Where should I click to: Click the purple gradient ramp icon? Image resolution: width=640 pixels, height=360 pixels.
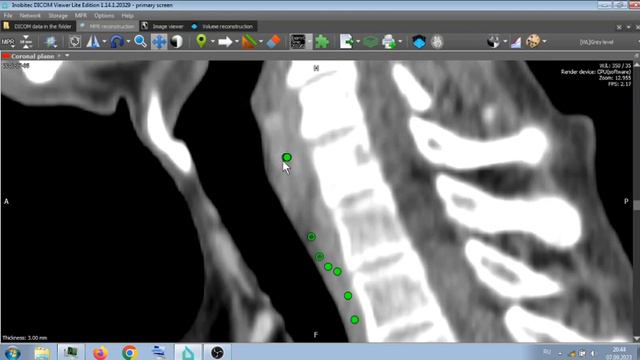[516, 42]
